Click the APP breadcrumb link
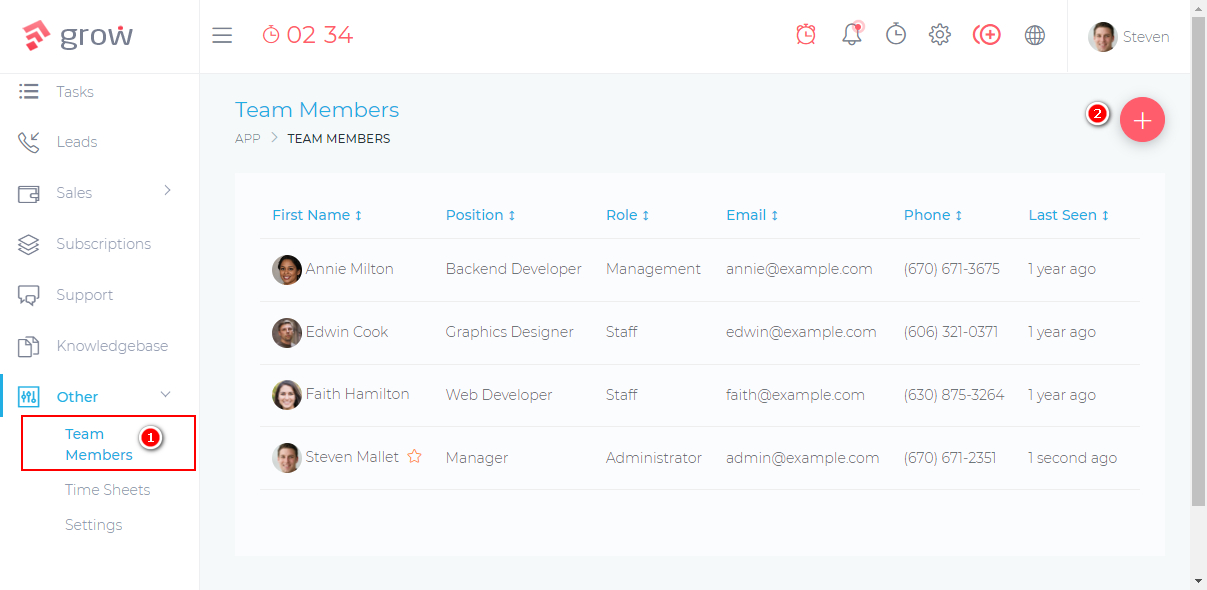1207x590 pixels. pos(248,139)
